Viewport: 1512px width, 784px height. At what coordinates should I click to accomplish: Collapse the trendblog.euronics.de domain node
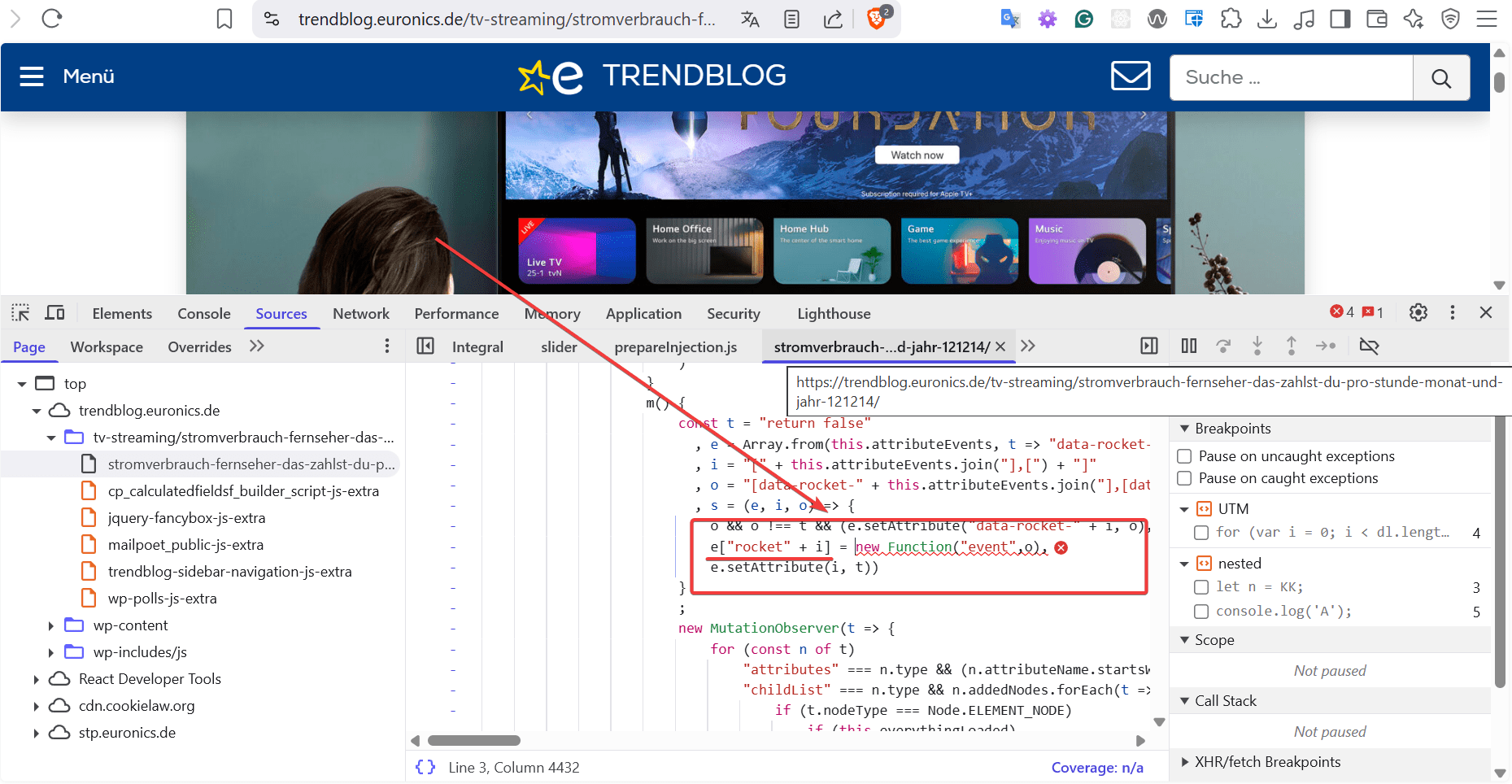37,411
